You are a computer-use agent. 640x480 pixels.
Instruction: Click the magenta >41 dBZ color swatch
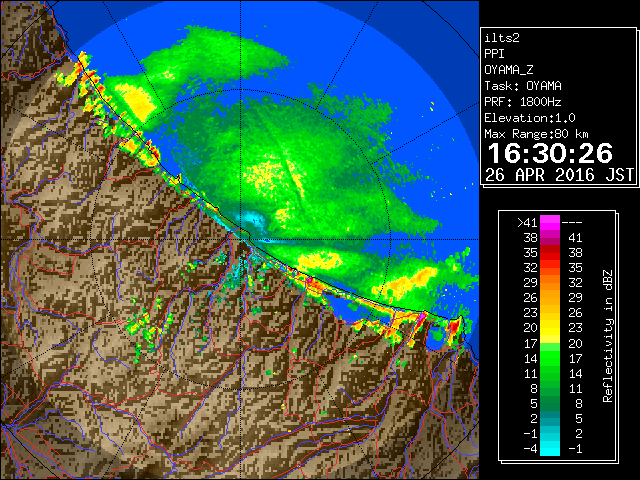click(x=550, y=222)
